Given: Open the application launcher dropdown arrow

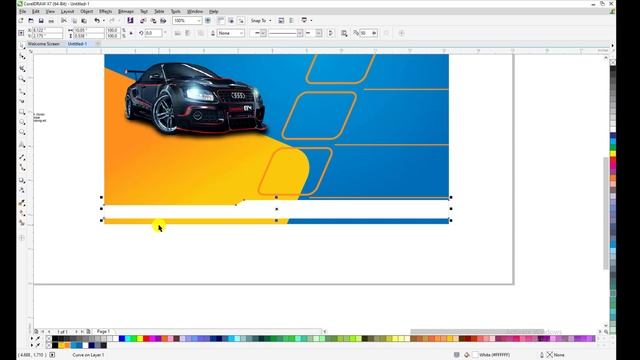Looking at the screenshot, I should tap(311, 20).
